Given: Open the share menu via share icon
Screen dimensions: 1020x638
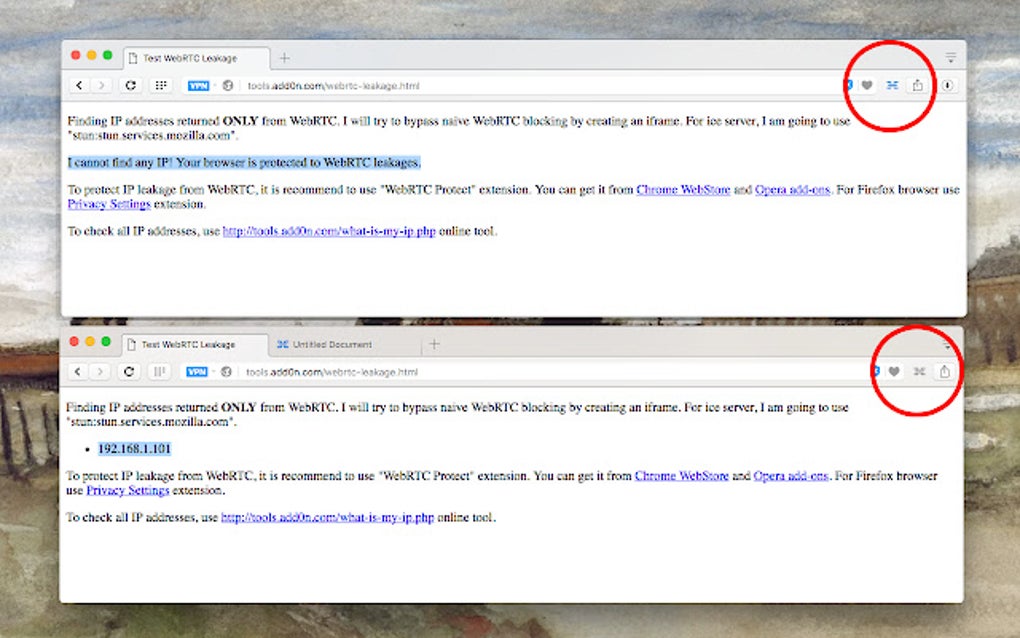Looking at the screenshot, I should [x=918, y=86].
